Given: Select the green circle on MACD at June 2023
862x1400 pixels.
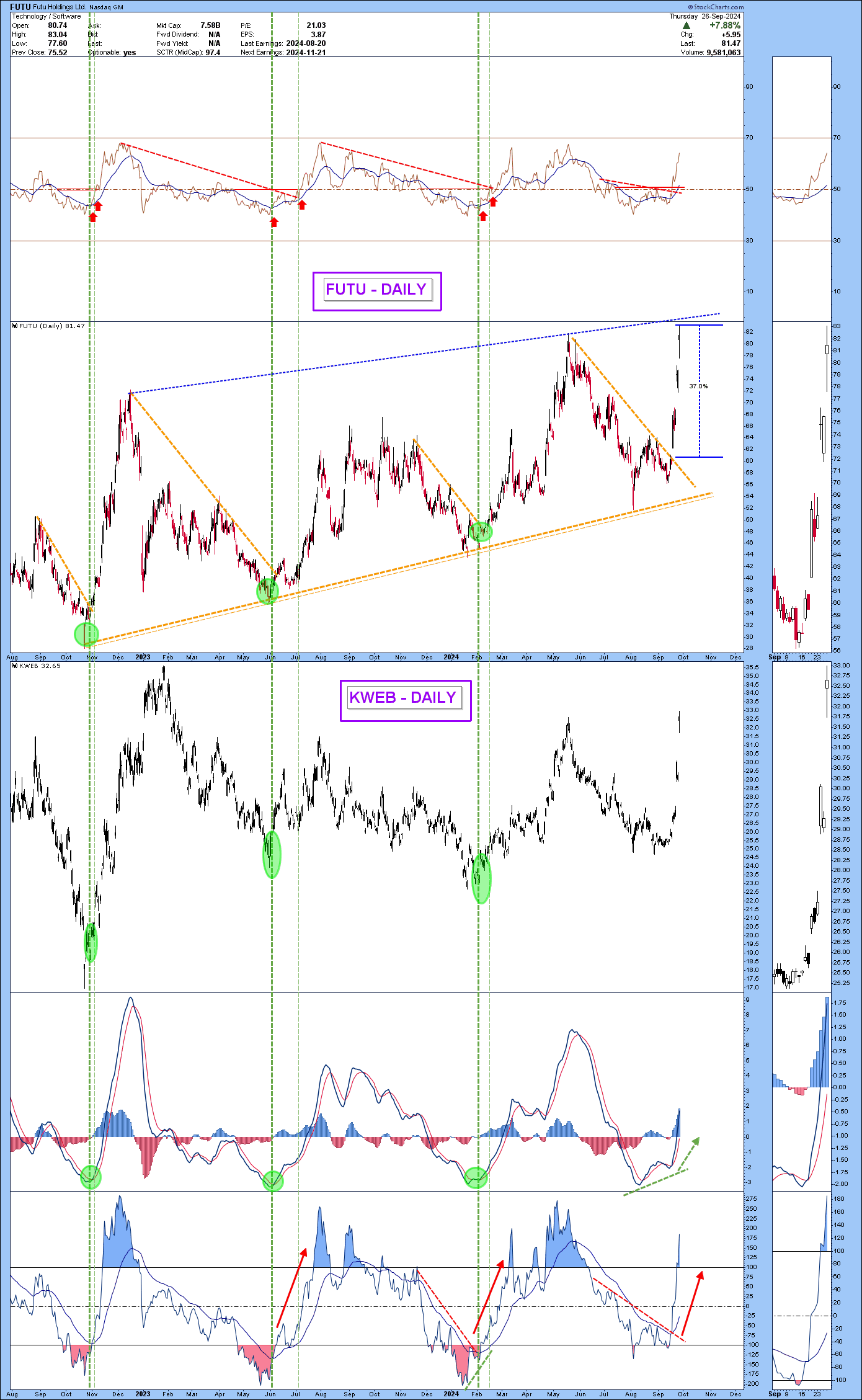Looking at the screenshot, I should (x=273, y=1181).
